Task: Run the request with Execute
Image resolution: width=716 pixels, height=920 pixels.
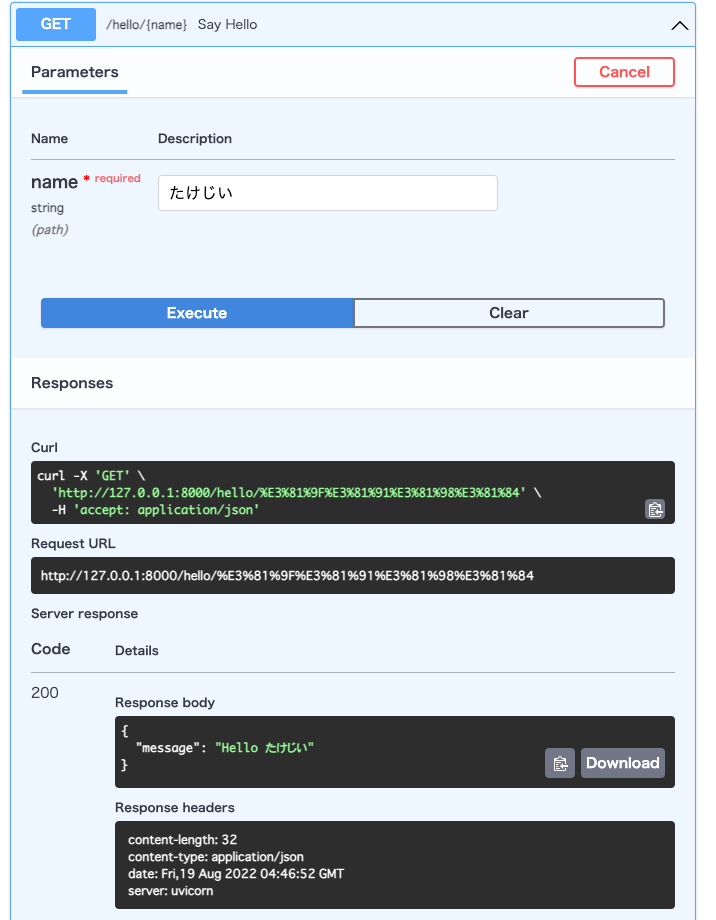Action: (x=197, y=313)
